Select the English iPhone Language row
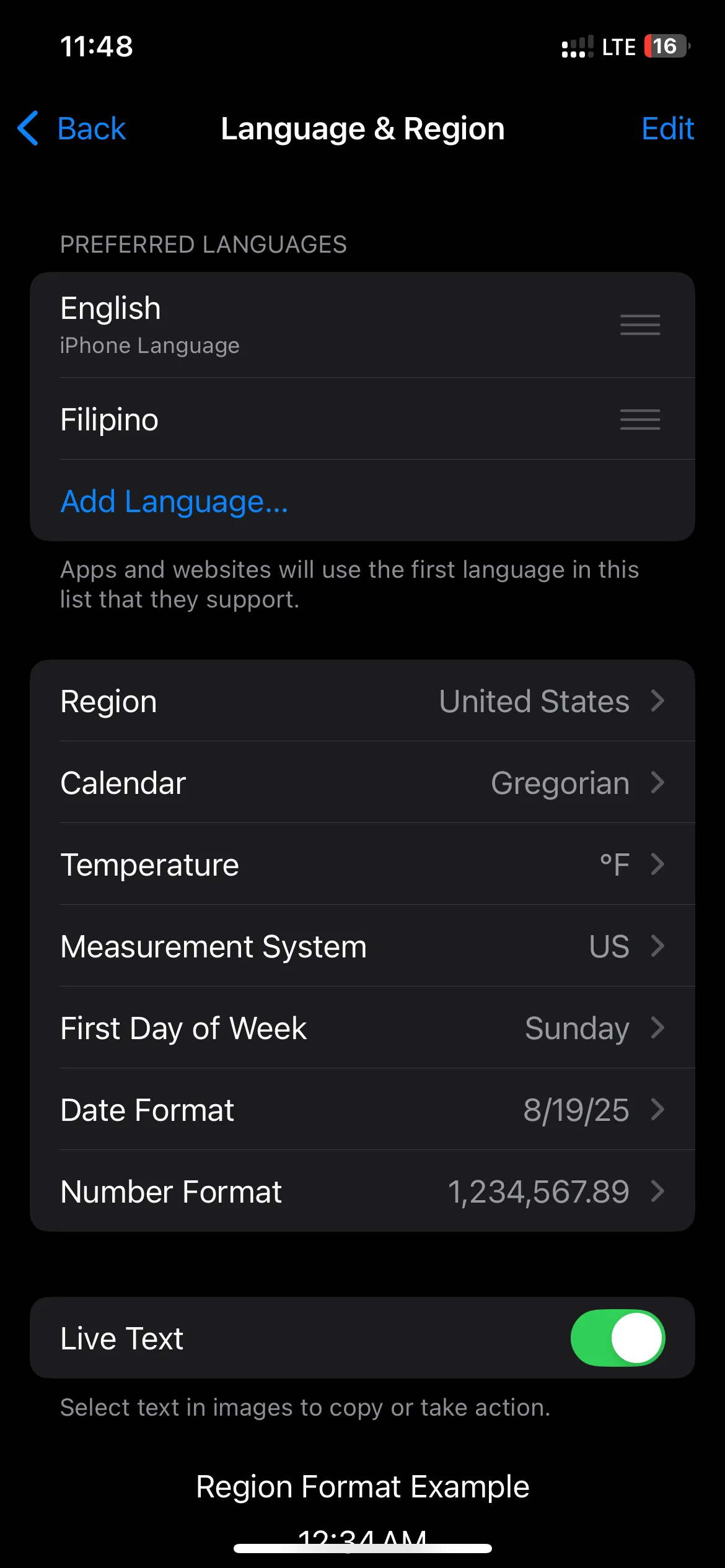725x1568 pixels. pos(362,325)
